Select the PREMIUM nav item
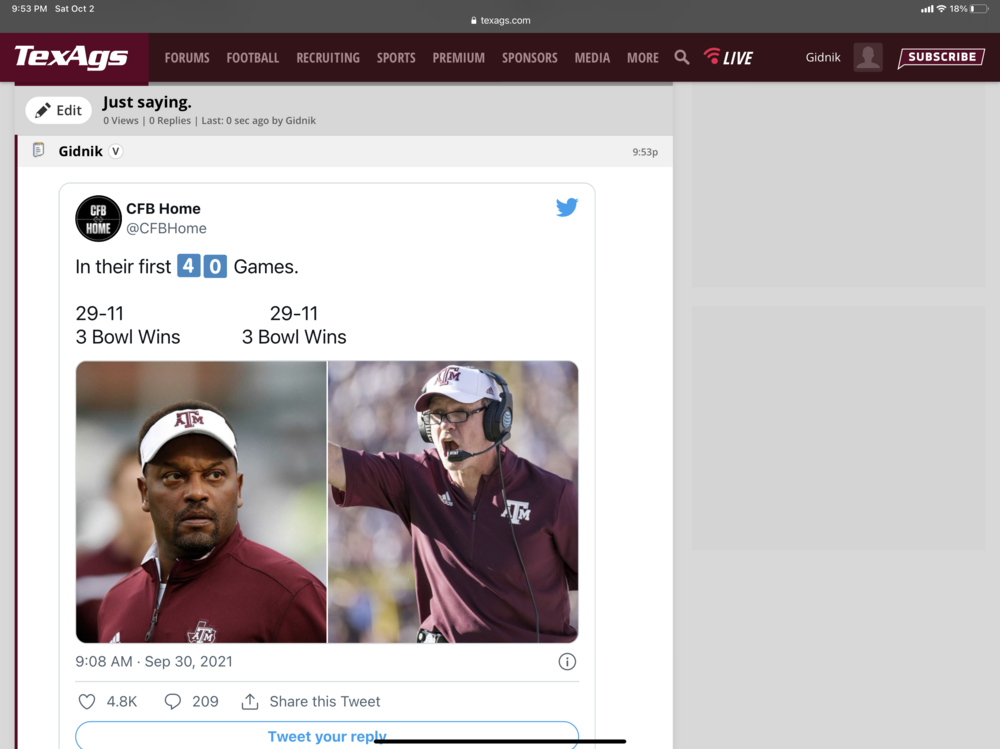Image resolution: width=1000 pixels, height=749 pixels. [459, 58]
